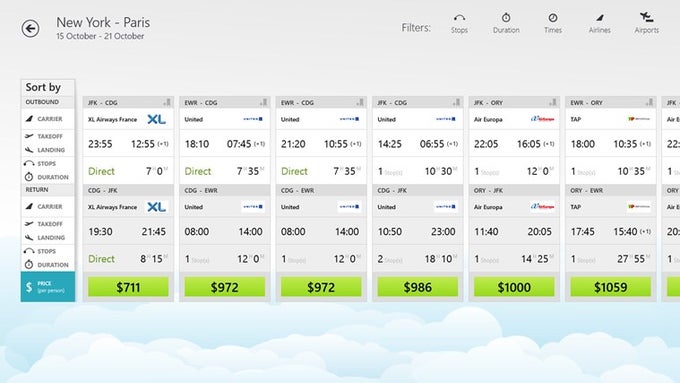This screenshot has width=680, height=383.
Task: Click the XL logo on return CDG - JFK
Action: point(156,207)
